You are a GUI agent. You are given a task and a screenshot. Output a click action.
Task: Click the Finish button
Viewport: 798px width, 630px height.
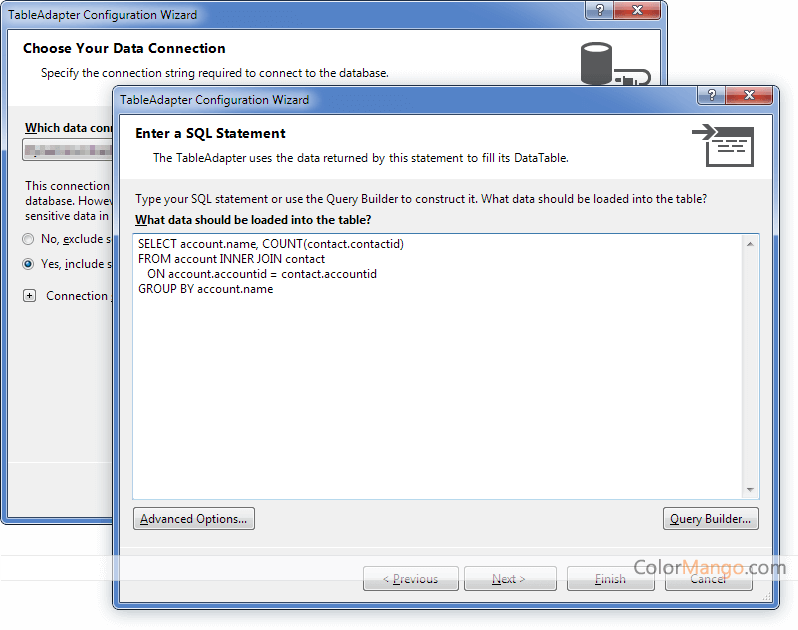pyautogui.click(x=611, y=579)
